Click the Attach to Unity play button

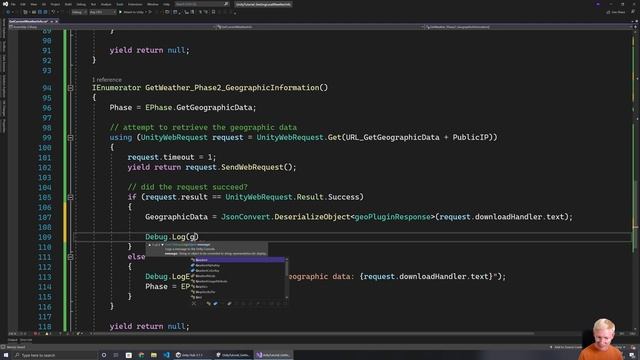[x=132, y=12]
